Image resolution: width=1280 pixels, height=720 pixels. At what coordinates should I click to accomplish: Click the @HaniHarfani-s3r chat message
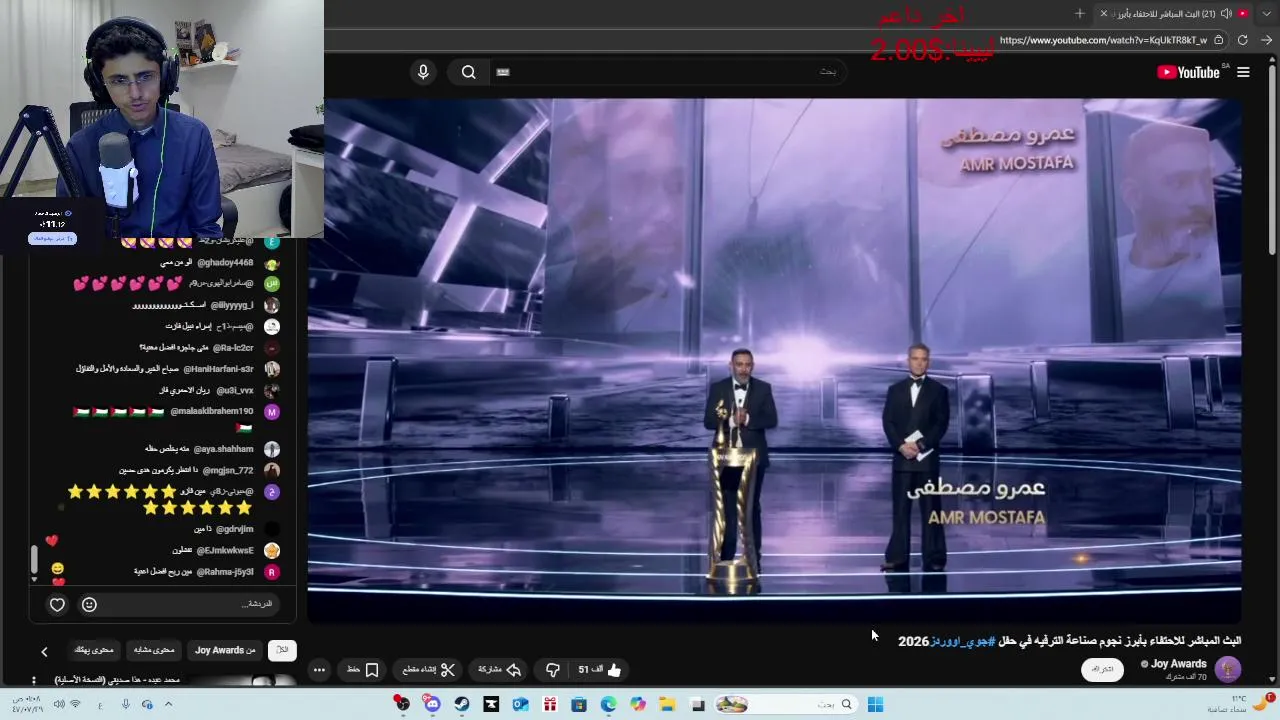pos(165,369)
